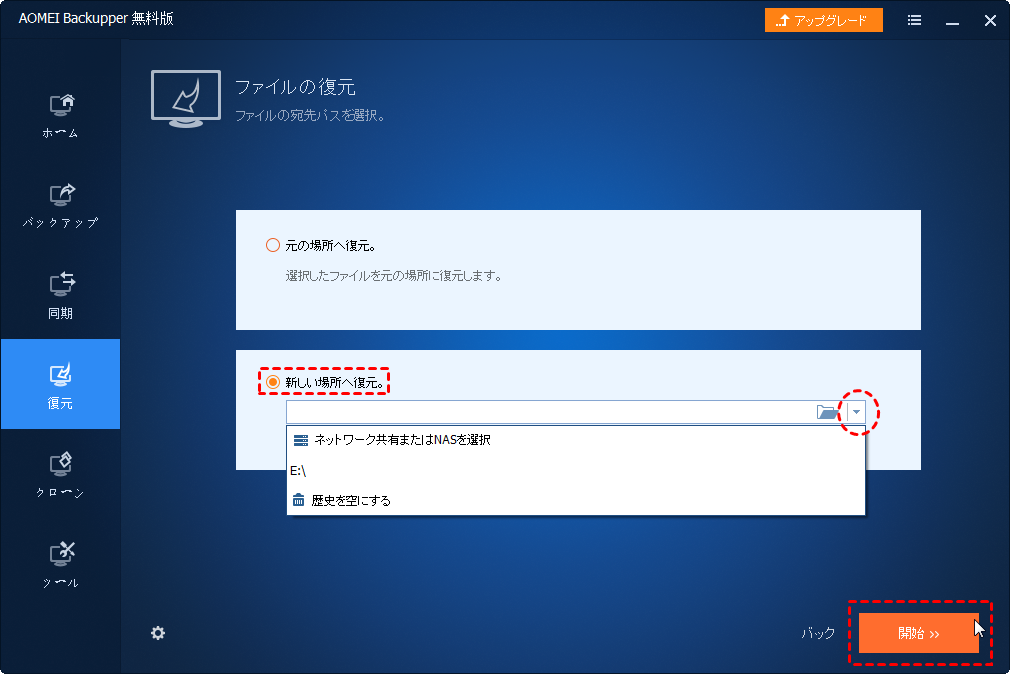Browse for destination with the folder icon
Screen dimensions: 1010x674
(827, 412)
